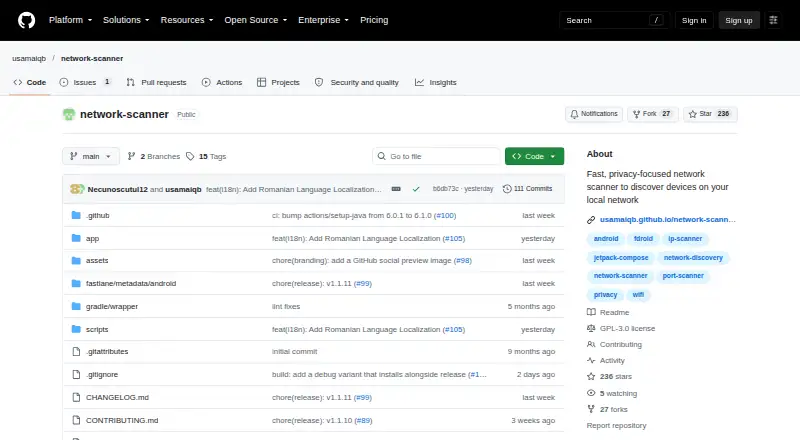Click the scripts folder icon
Screen dimensions: 800x440
coord(76,329)
